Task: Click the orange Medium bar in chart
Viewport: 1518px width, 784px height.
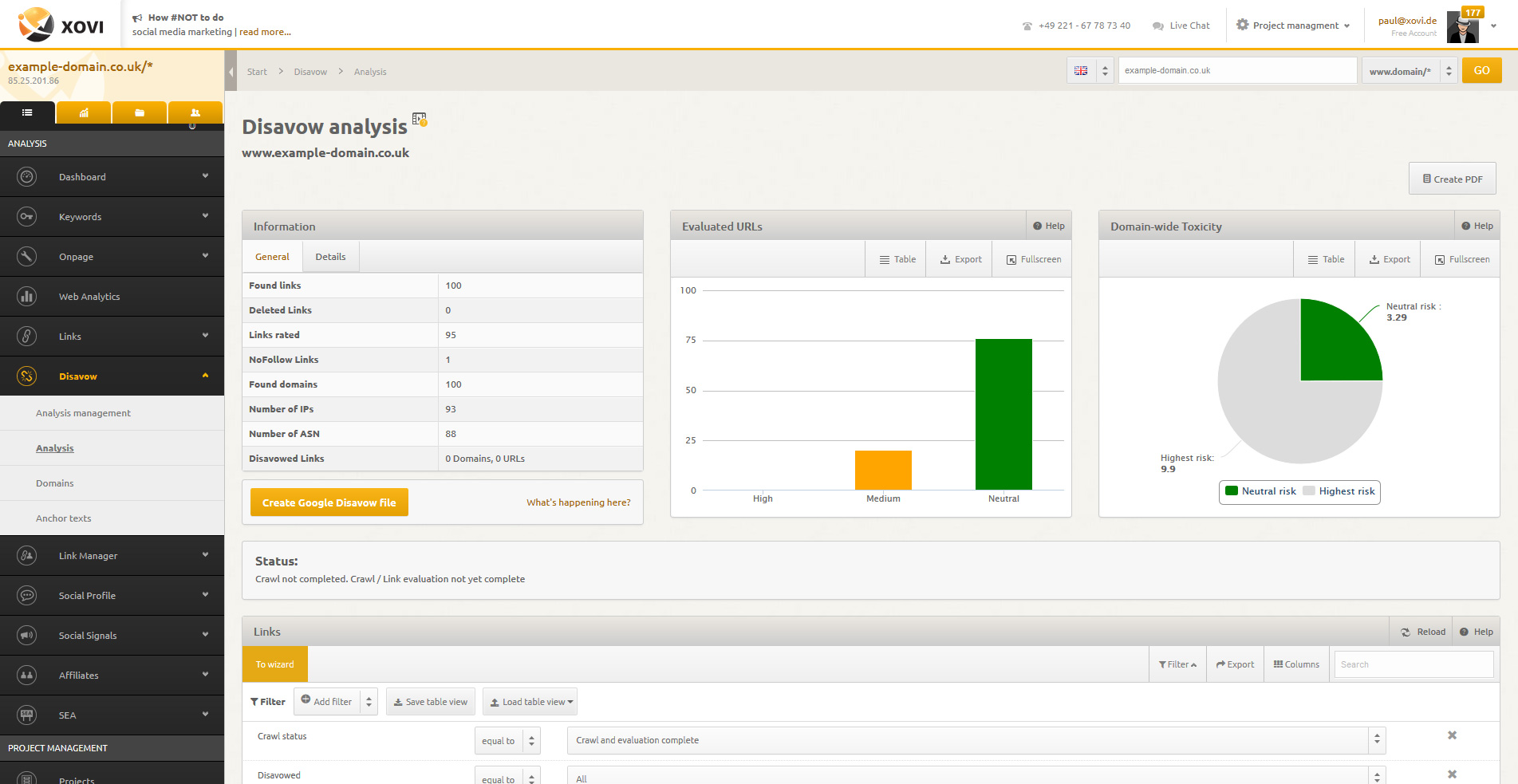Action: pyautogui.click(x=883, y=470)
